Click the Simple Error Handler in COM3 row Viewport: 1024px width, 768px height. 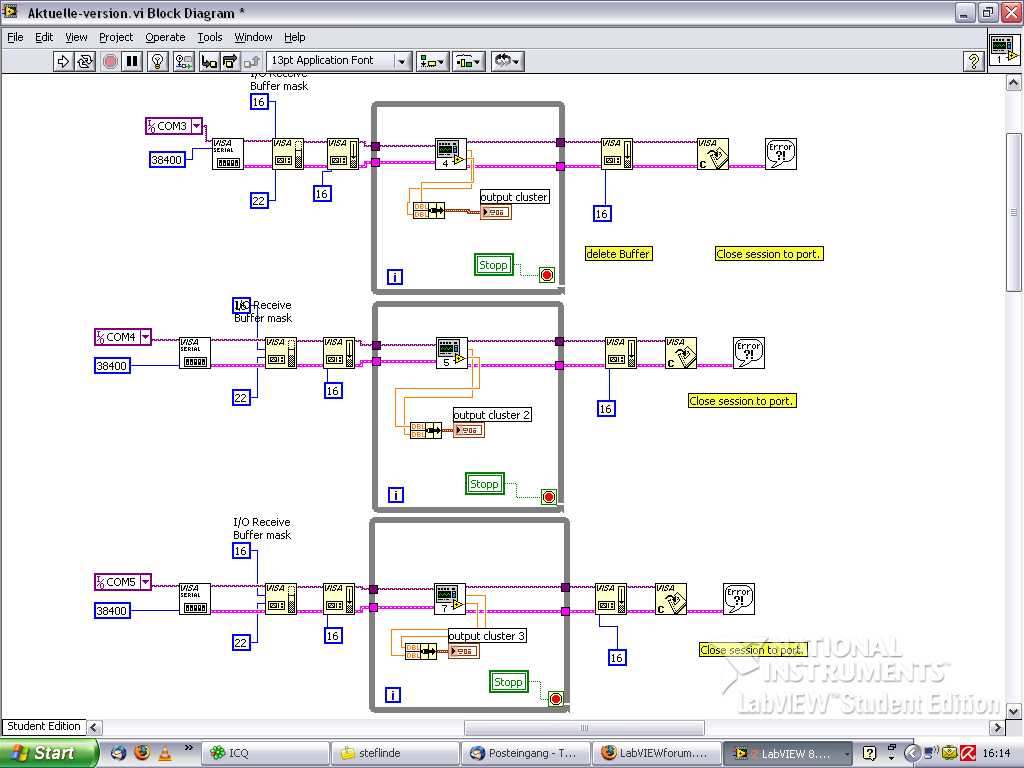[781, 154]
